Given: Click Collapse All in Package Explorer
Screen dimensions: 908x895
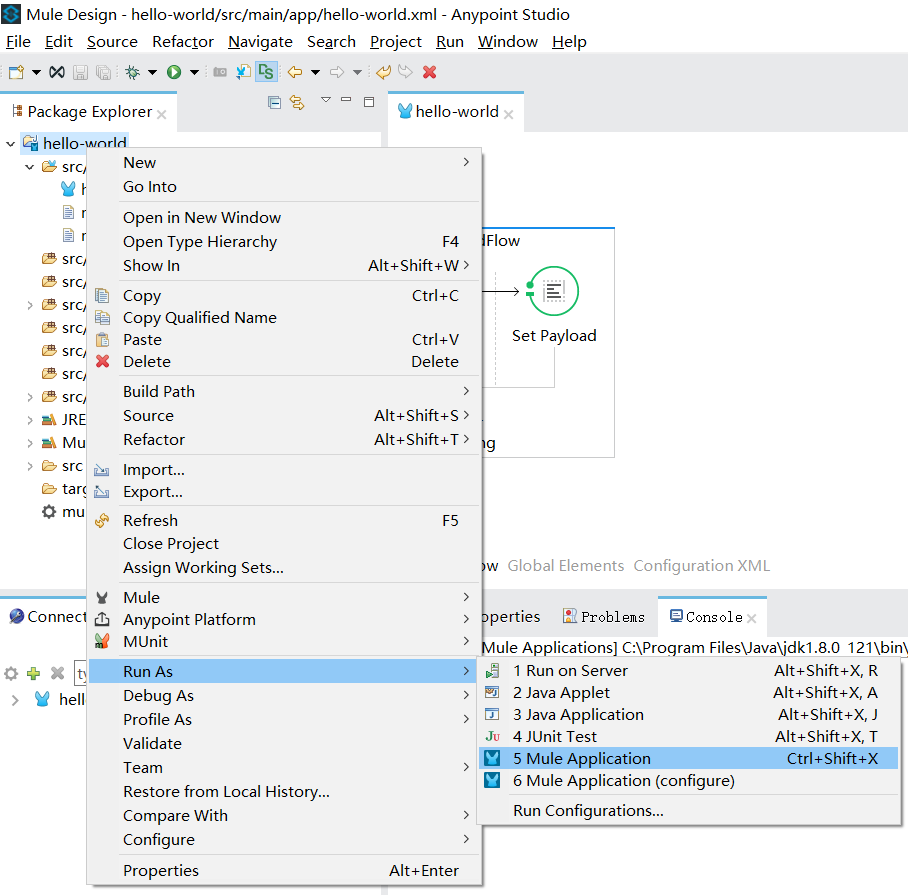Looking at the screenshot, I should [274, 102].
